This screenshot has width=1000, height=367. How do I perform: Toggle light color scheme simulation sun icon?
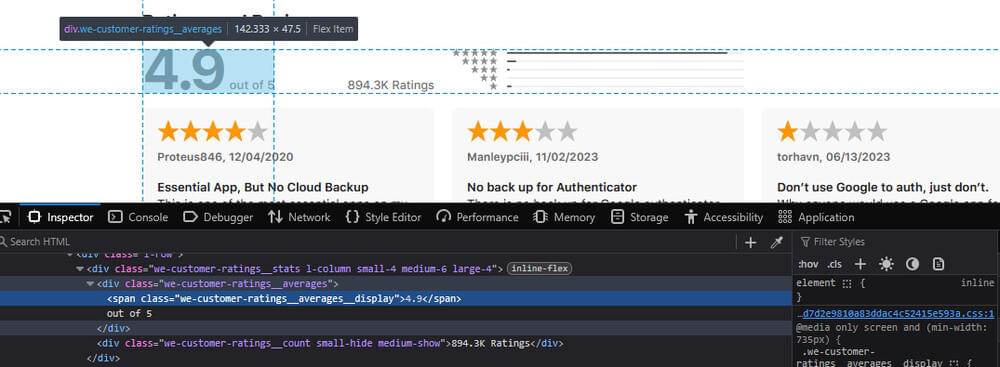(x=886, y=264)
